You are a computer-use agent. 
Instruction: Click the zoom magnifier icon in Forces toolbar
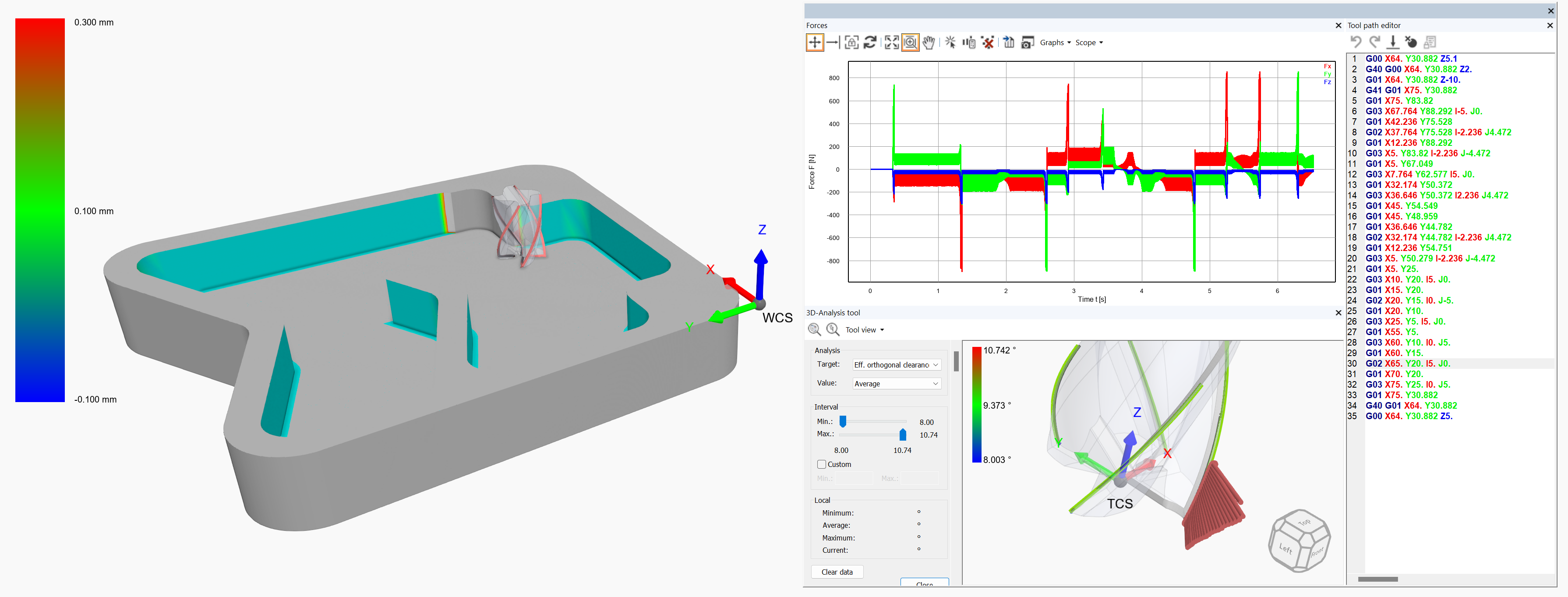(910, 42)
